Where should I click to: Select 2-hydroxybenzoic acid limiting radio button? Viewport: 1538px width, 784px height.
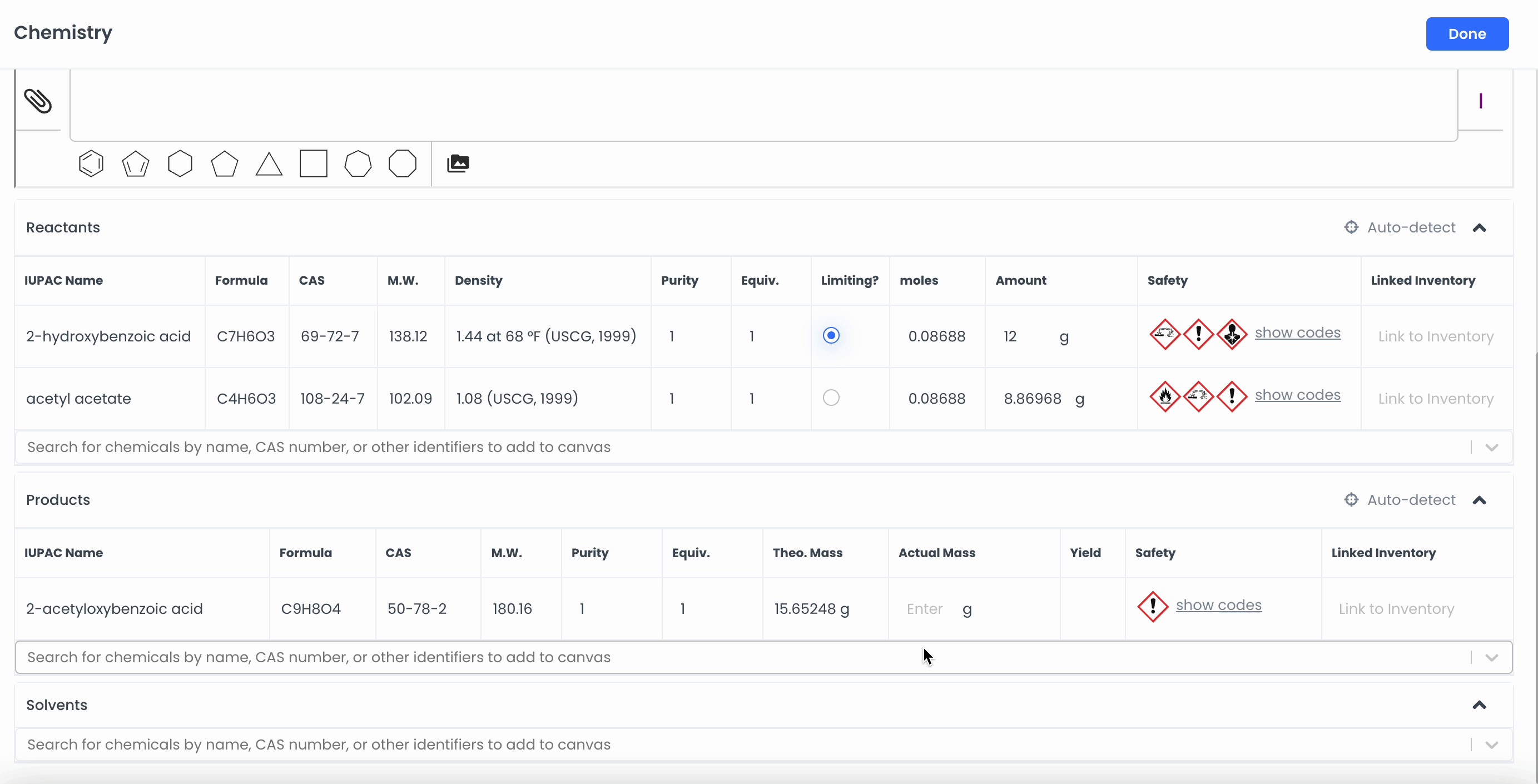point(831,336)
